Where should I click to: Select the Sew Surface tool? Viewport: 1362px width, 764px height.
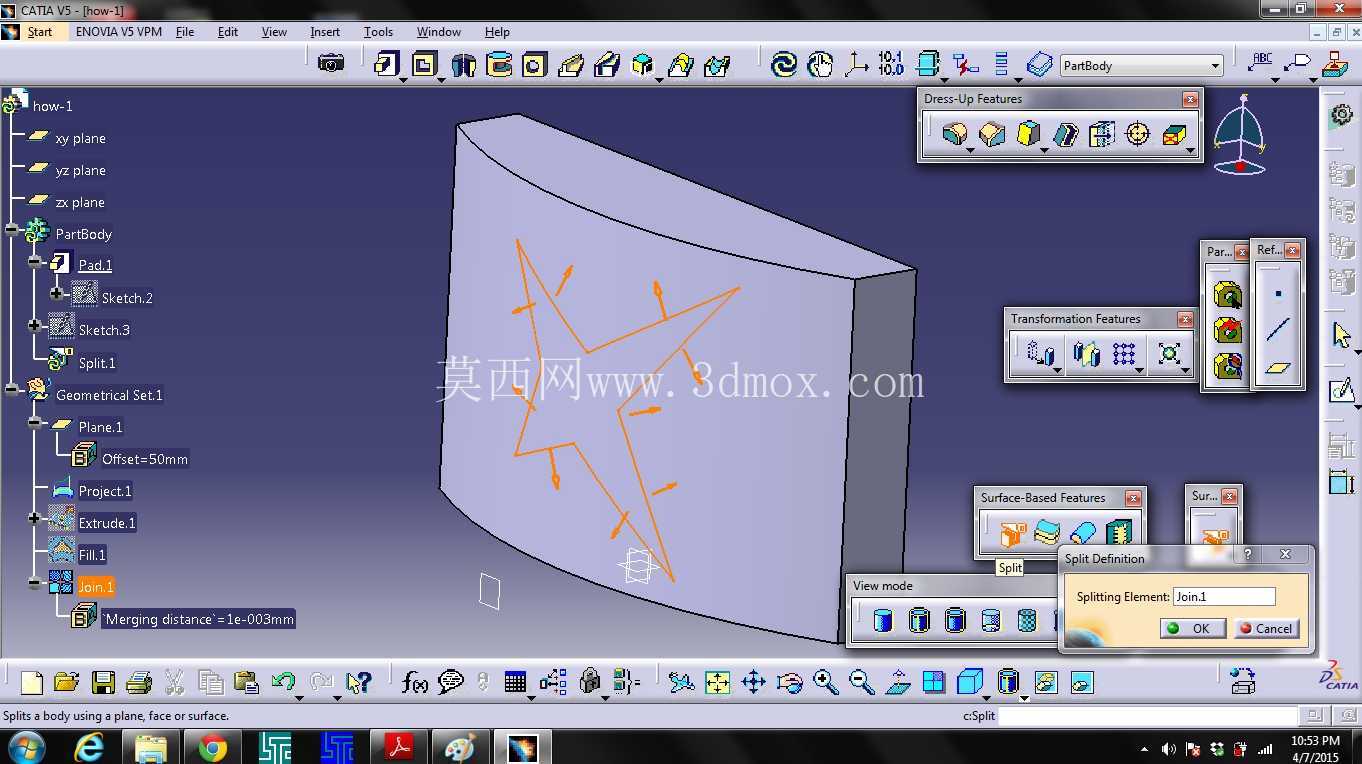[1119, 533]
